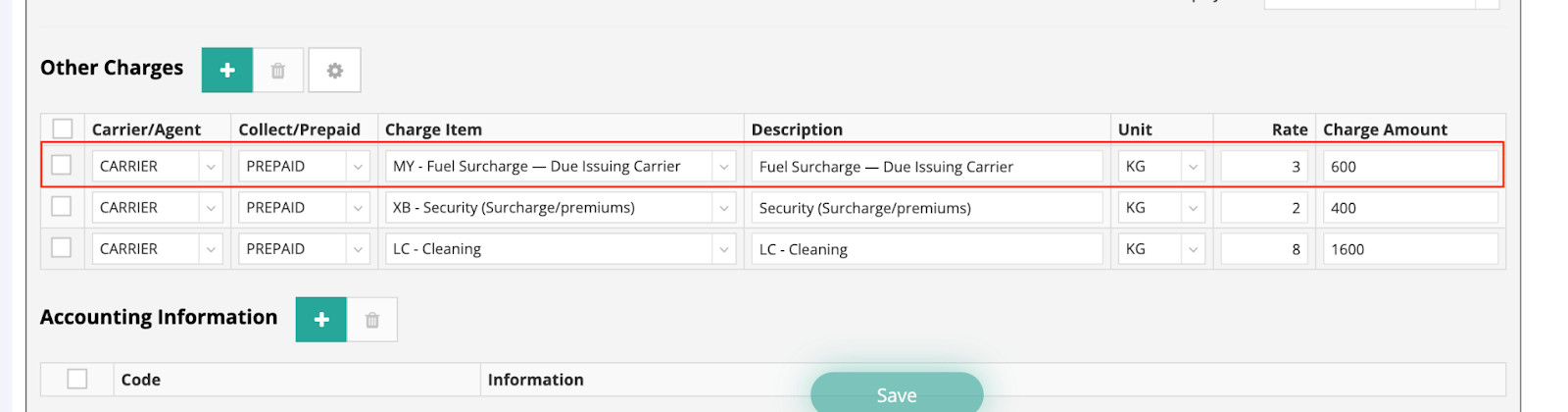Click the Other Charges delete trash icon
Screen dimensions: 1568x412
278,71
